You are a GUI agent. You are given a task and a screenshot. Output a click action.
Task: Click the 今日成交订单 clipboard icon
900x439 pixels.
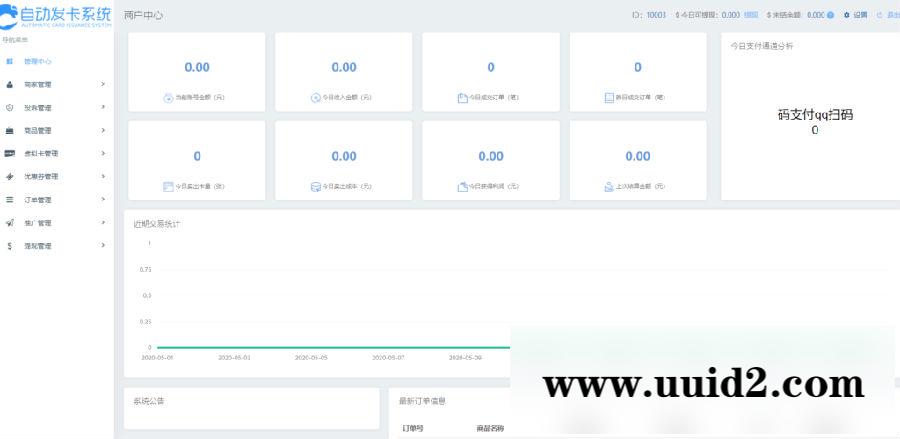(462, 98)
